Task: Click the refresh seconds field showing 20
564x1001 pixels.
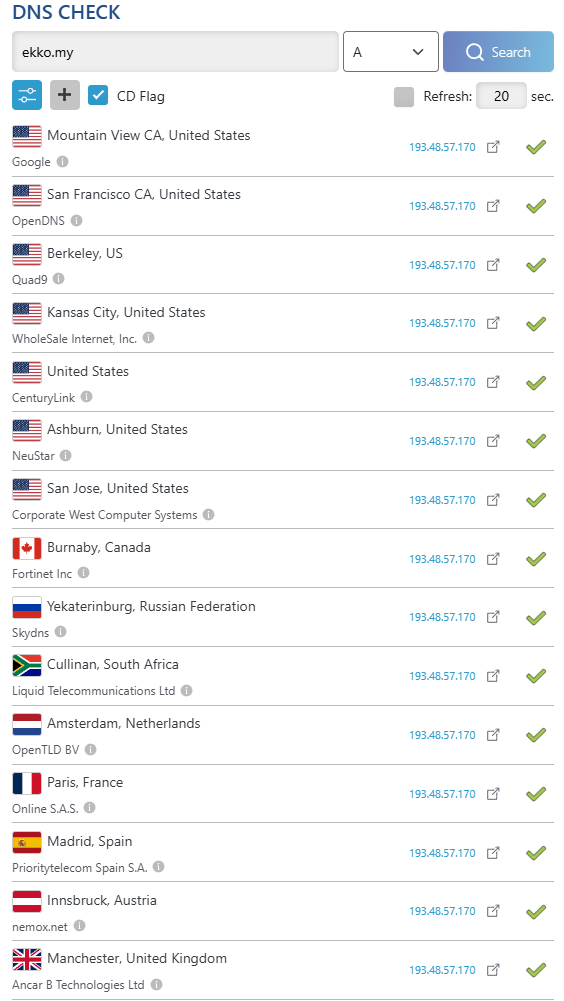Action: point(501,96)
